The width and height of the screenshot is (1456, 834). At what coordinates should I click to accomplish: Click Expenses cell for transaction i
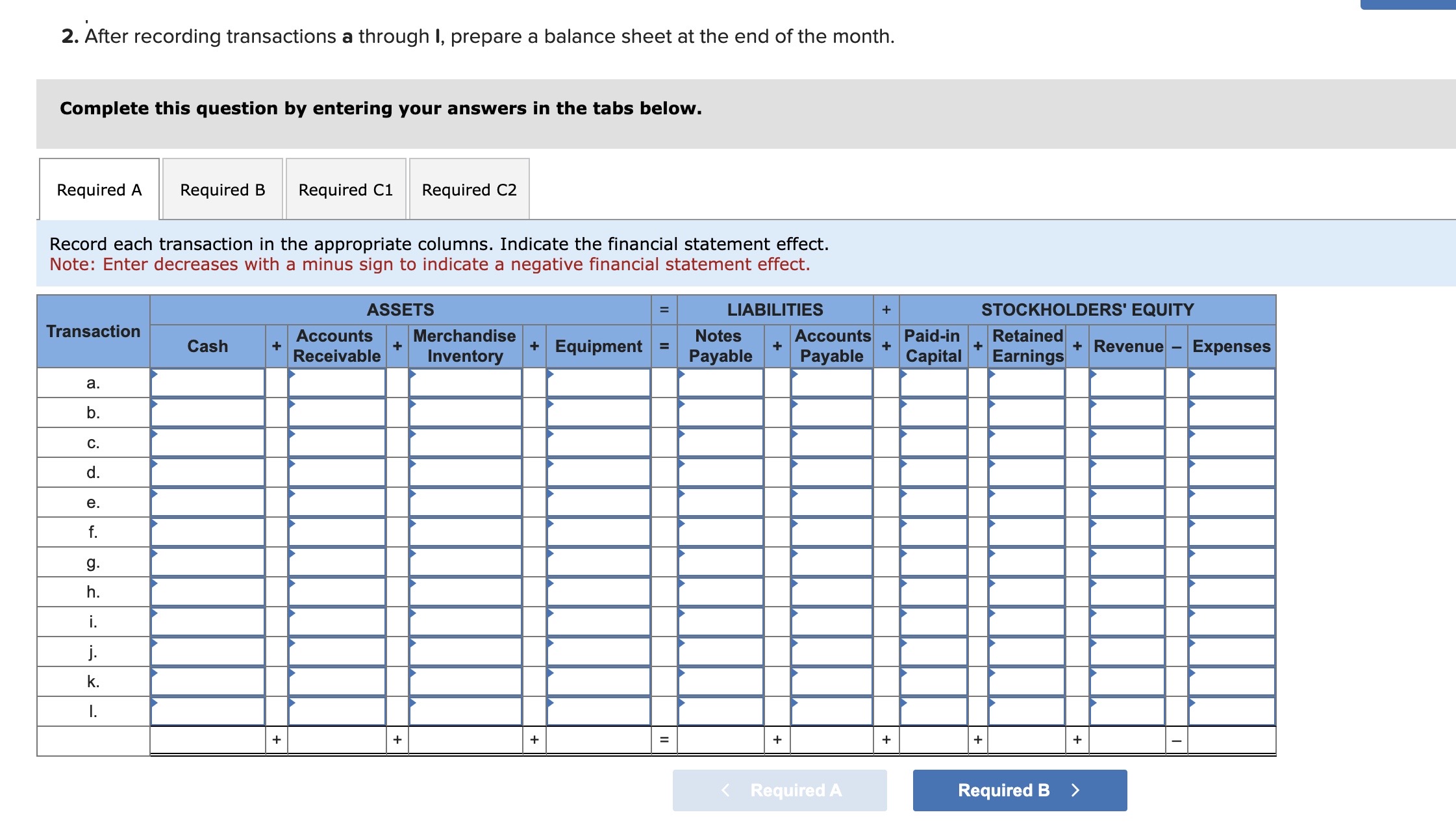(x=1231, y=622)
